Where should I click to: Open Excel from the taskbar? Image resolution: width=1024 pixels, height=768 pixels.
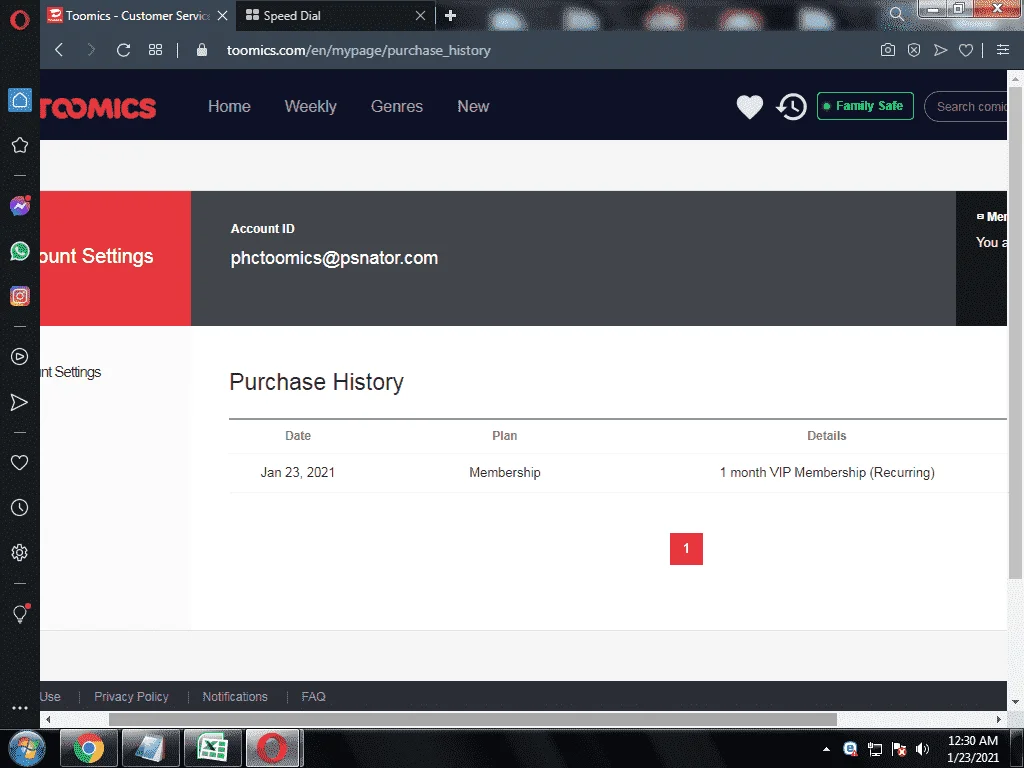click(x=212, y=748)
